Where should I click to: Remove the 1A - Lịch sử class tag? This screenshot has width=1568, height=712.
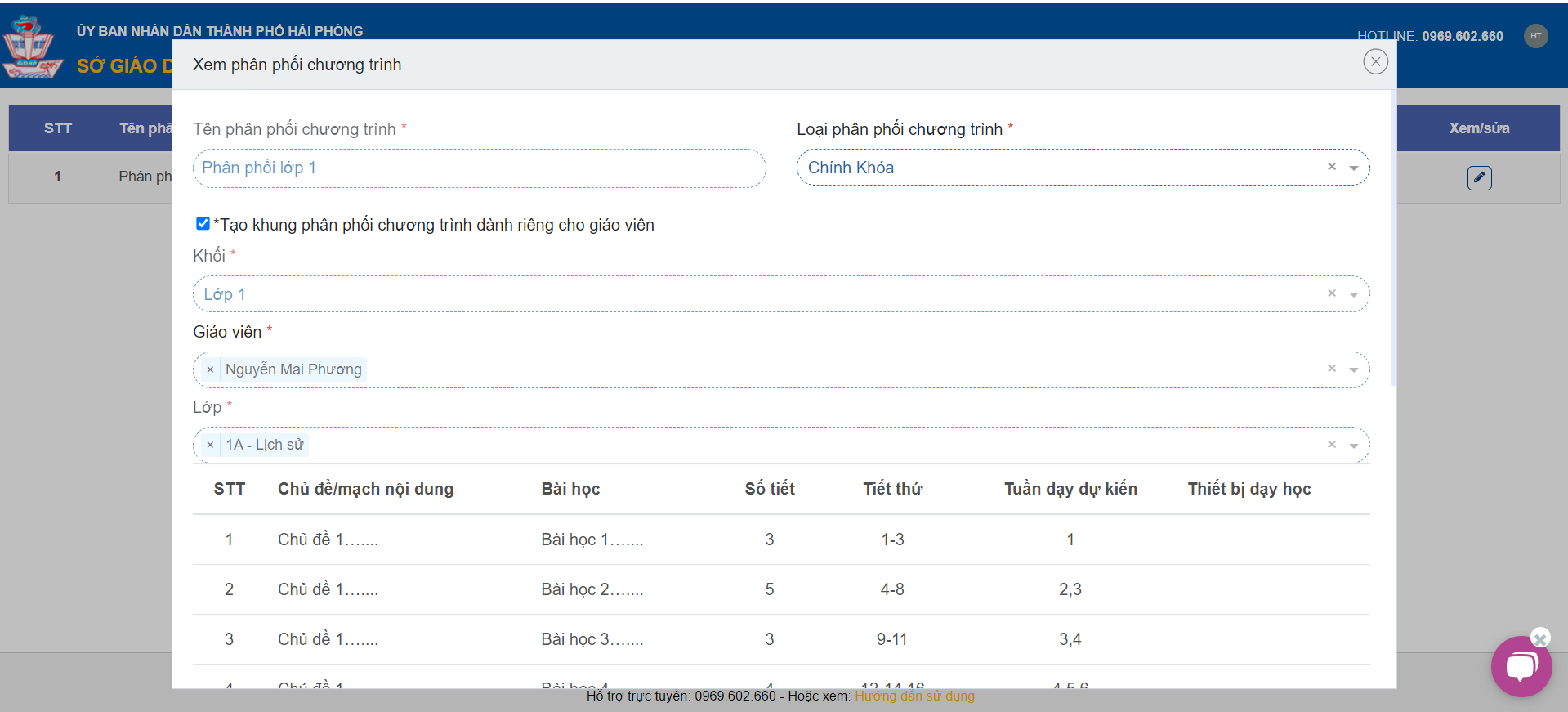(210, 445)
